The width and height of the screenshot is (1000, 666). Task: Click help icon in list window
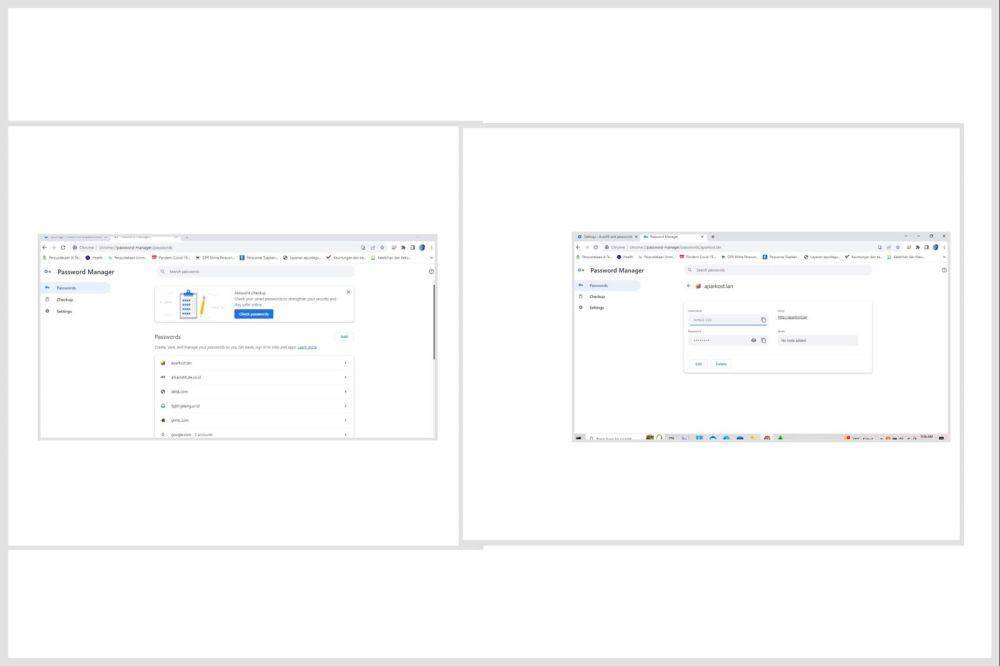[x=431, y=272]
